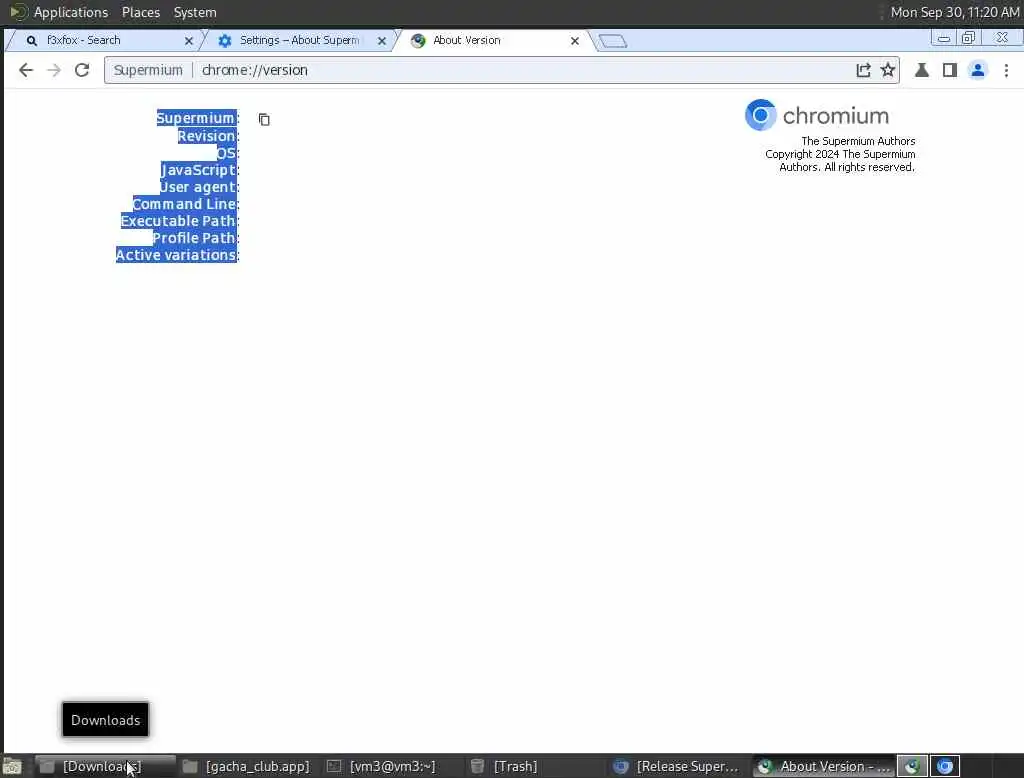Open the three-dot browser menu

coord(1006,70)
